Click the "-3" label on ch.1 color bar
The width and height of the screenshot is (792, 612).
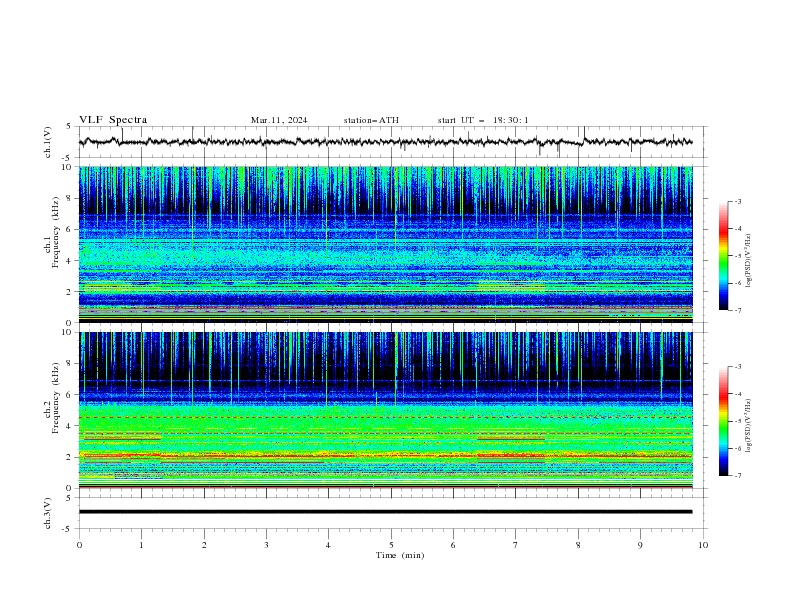pos(737,201)
